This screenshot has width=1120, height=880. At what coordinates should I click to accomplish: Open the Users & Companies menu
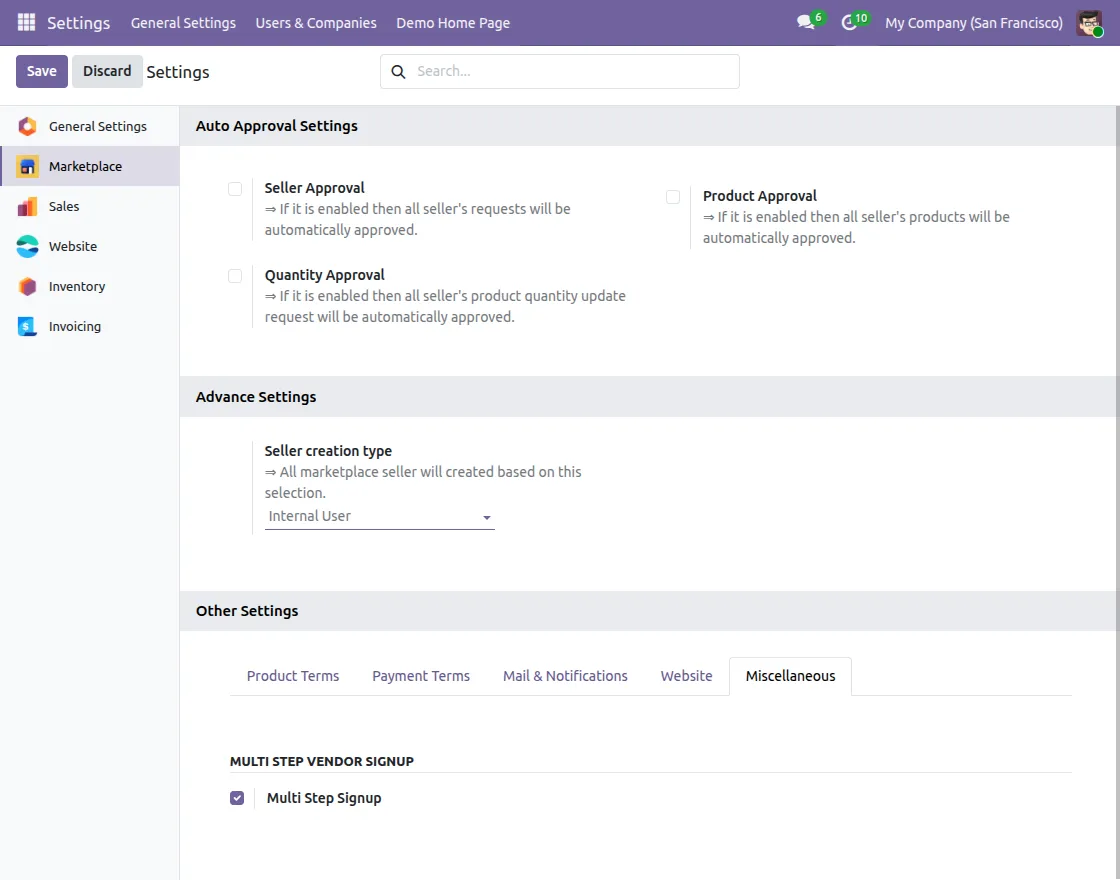point(316,23)
